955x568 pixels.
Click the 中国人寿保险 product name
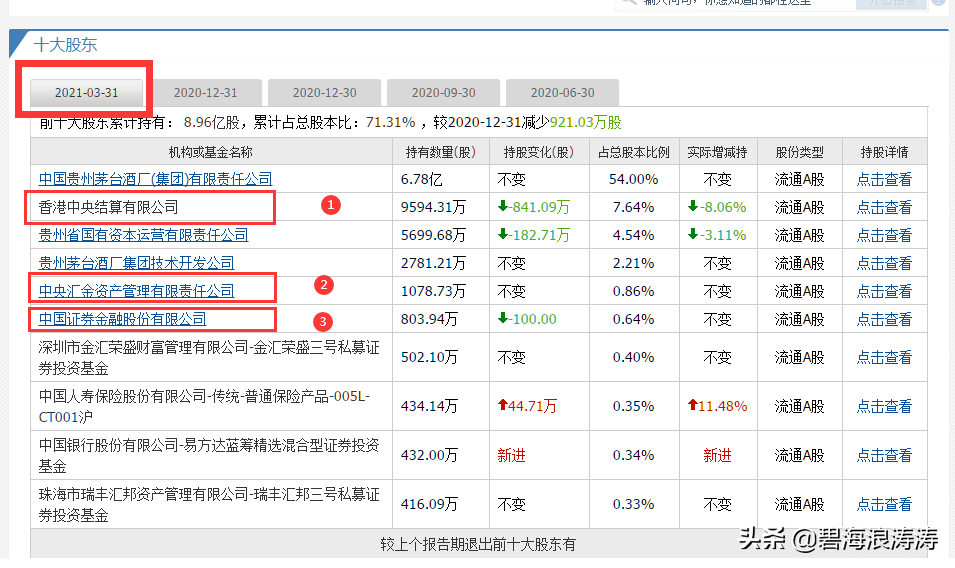204,407
